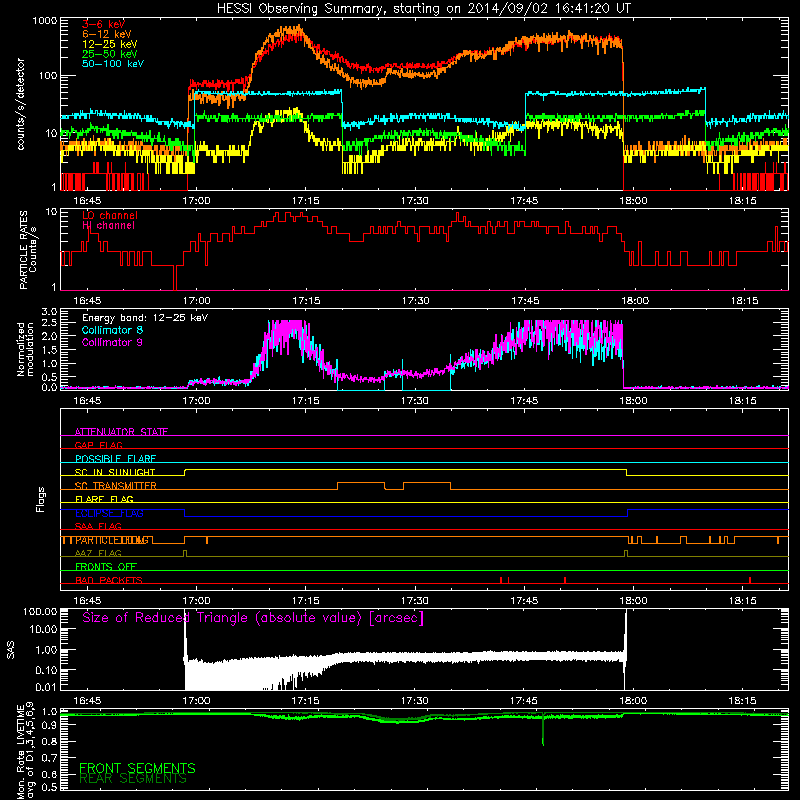The width and height of the screenshot is (800, 800).
Task: Select the red '3-6 keV' legend label
Action: (x=104, y=24)
